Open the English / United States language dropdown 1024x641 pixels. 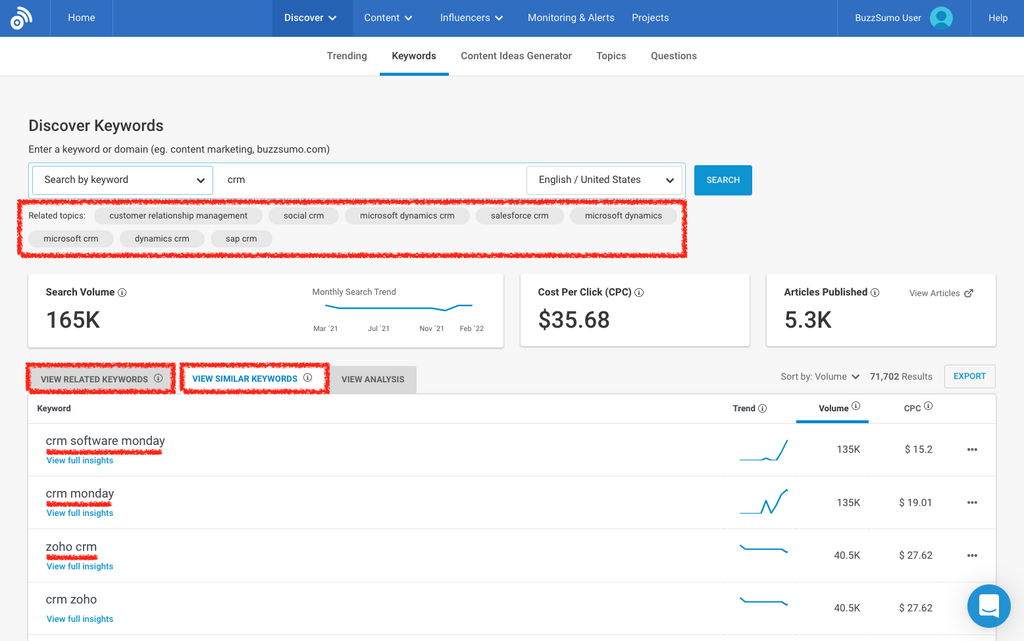[x=606, y=180]
